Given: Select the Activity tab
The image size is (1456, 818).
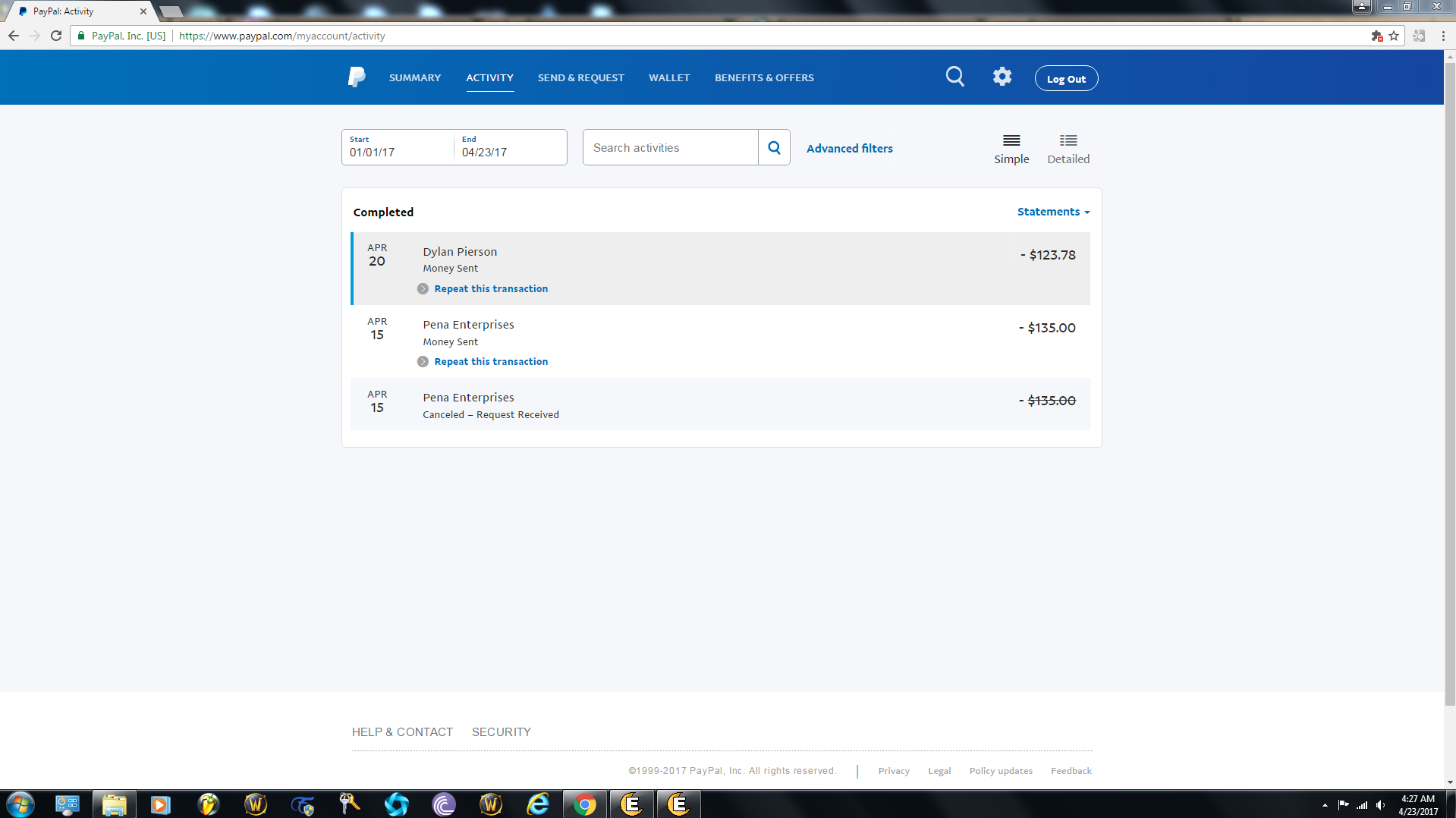Looking at the screenshot, I should pyautogui.click(x=489, y=77).
